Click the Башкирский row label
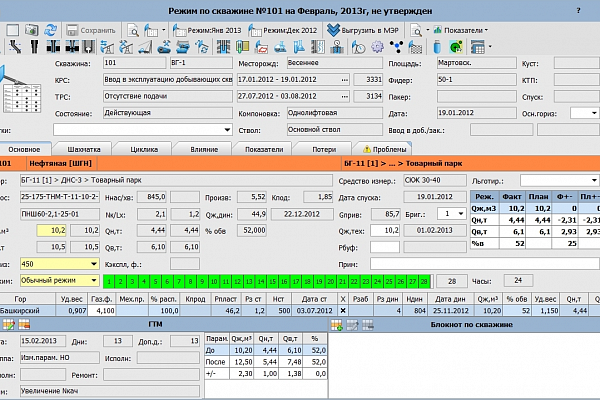Image resolution: width=600 pixels, height=400 pixels. pyautogui.click(x=20, y=310)
